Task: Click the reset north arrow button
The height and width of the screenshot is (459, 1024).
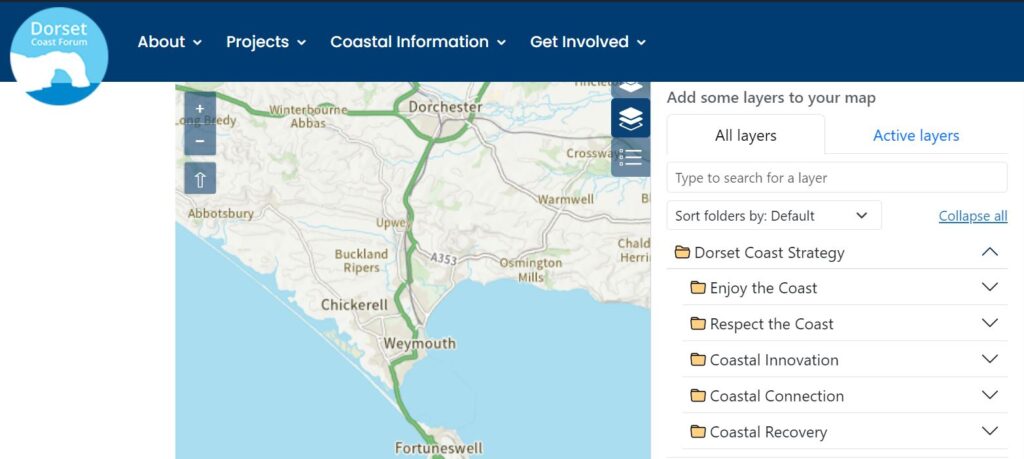Action: pos(200,179)
